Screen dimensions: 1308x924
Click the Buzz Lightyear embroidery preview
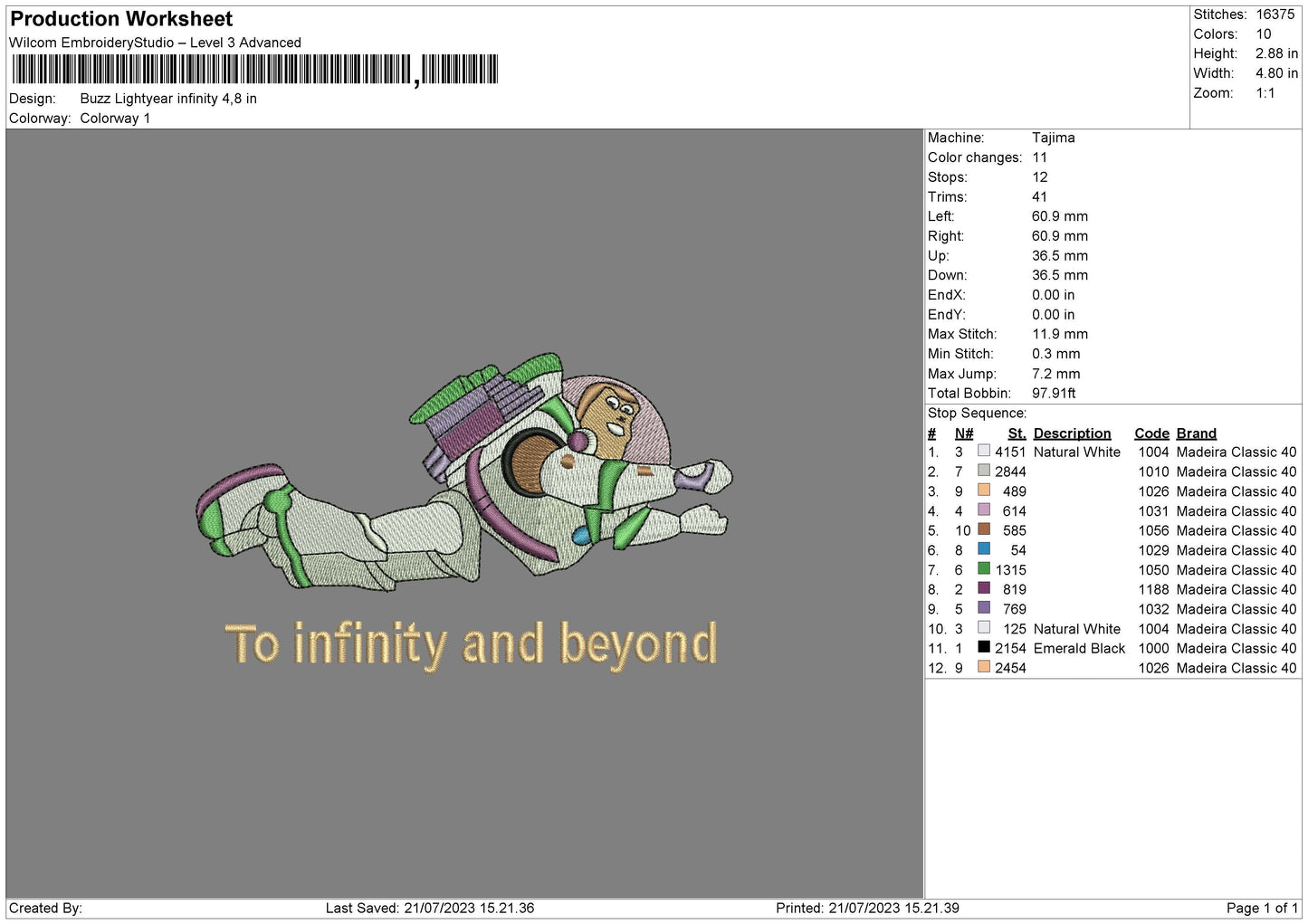click(x=464, y=472)
